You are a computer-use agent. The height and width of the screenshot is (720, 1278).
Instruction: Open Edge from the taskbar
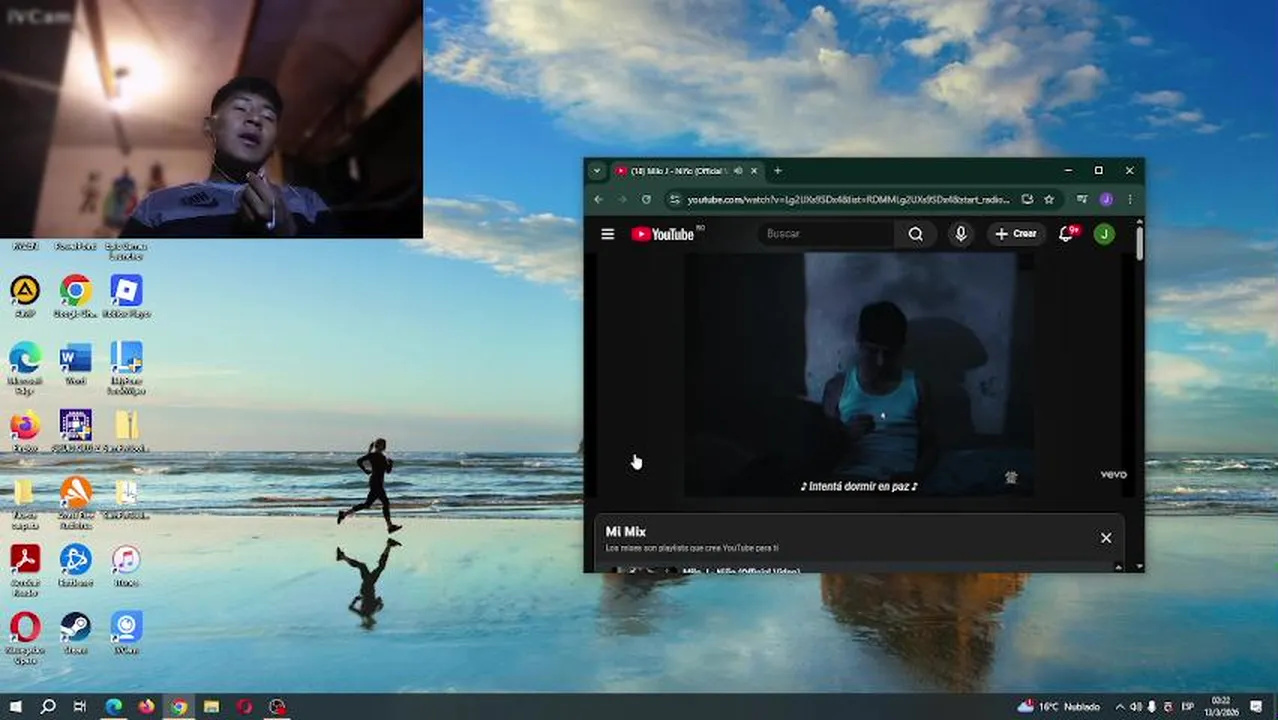coord(113,707)
